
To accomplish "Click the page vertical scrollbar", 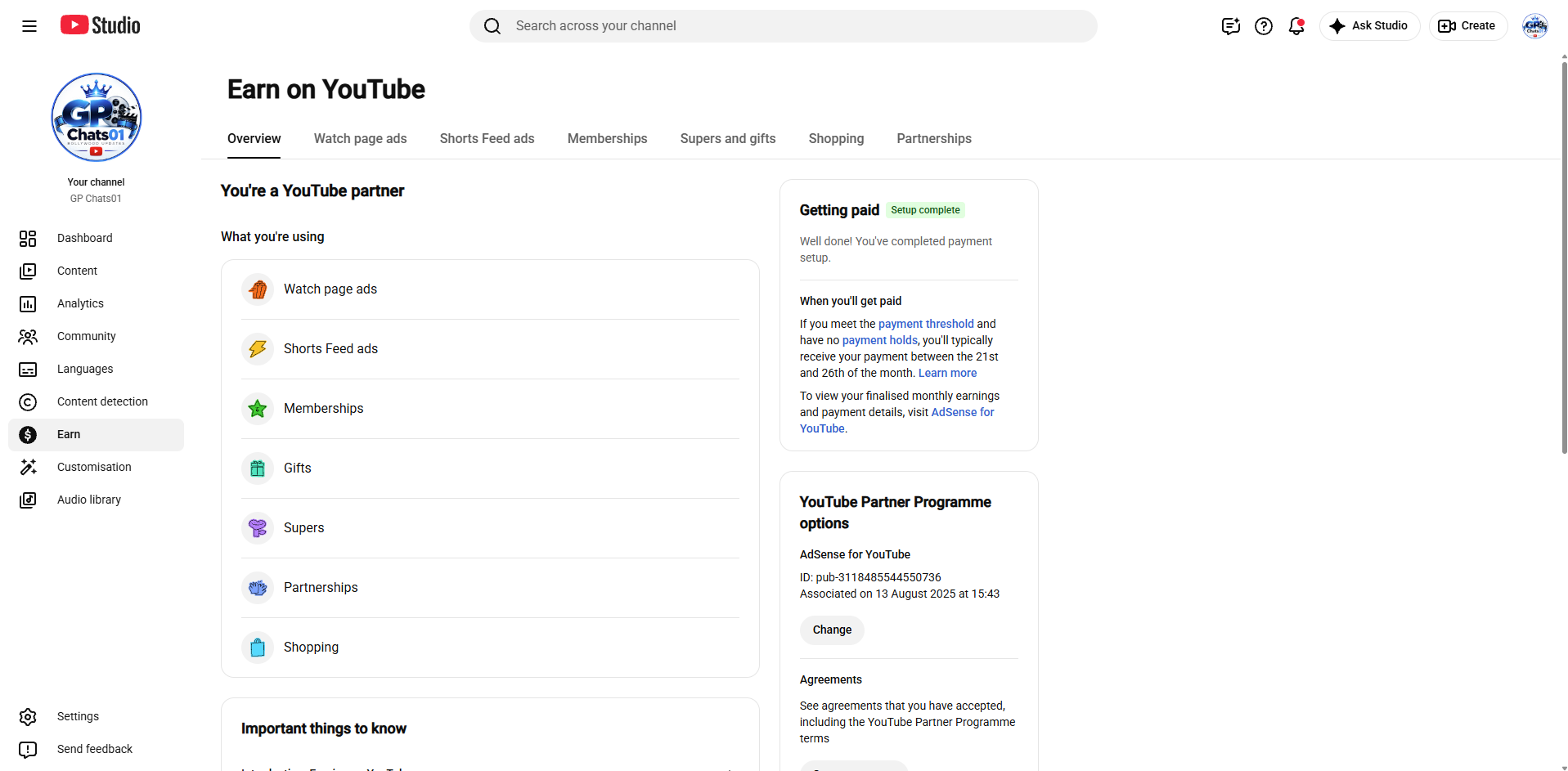I will click(x=1564, y=258).
